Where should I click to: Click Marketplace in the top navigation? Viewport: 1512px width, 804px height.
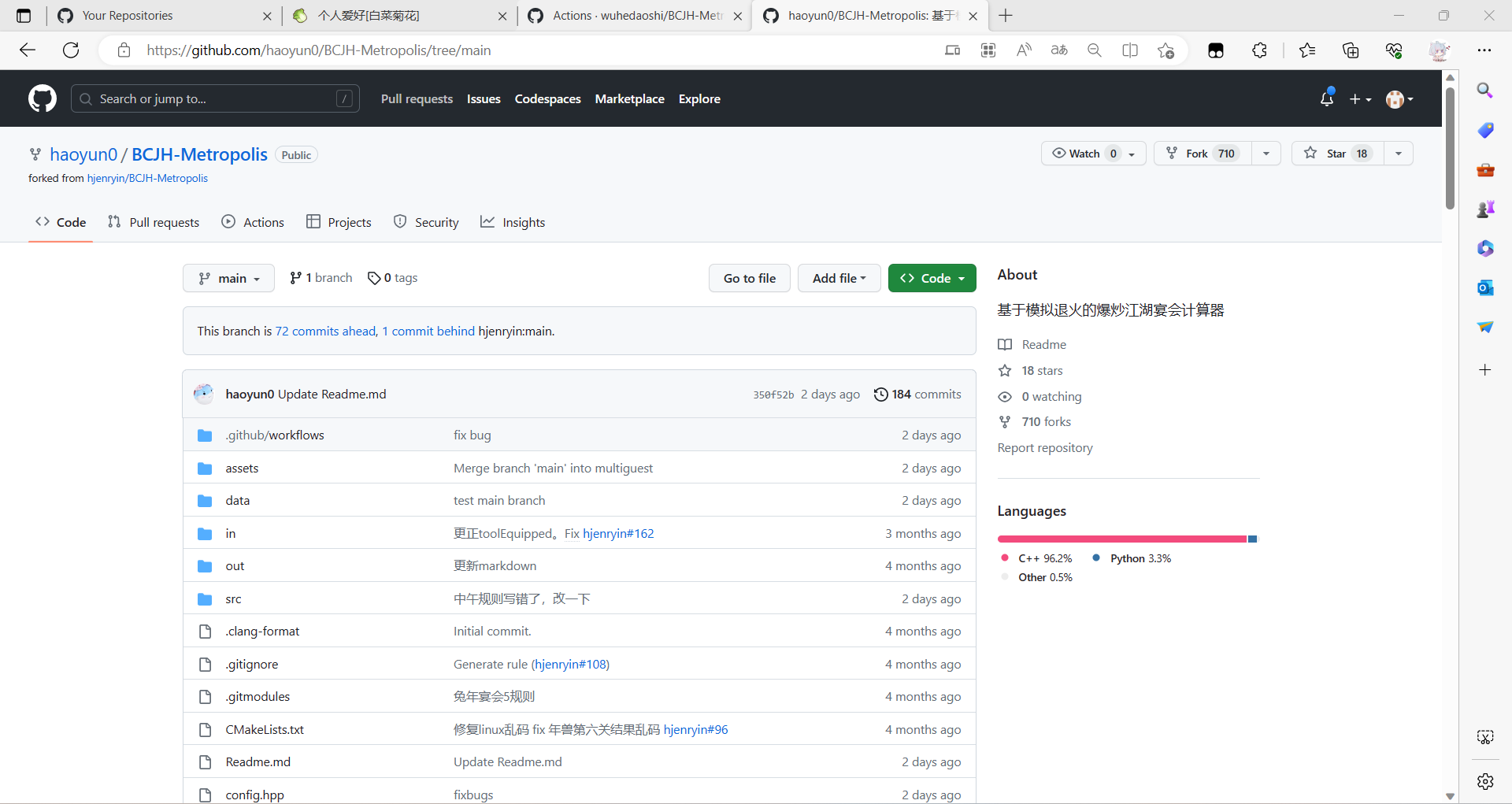629,98
